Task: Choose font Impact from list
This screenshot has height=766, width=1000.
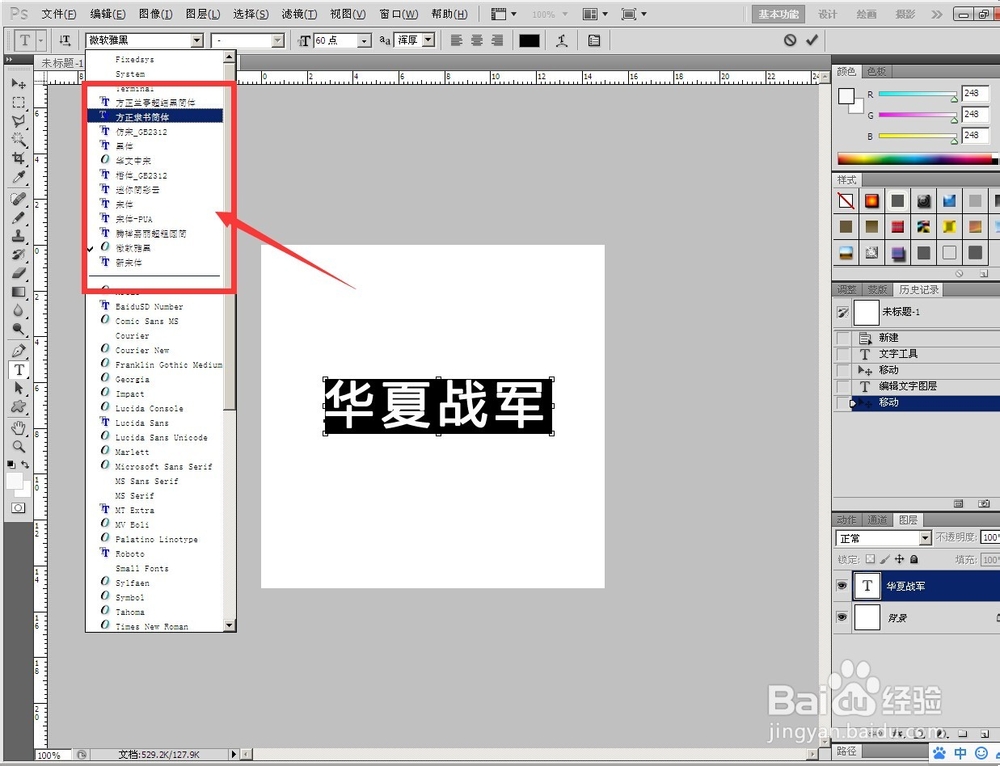Action: (x=155, y=394)
